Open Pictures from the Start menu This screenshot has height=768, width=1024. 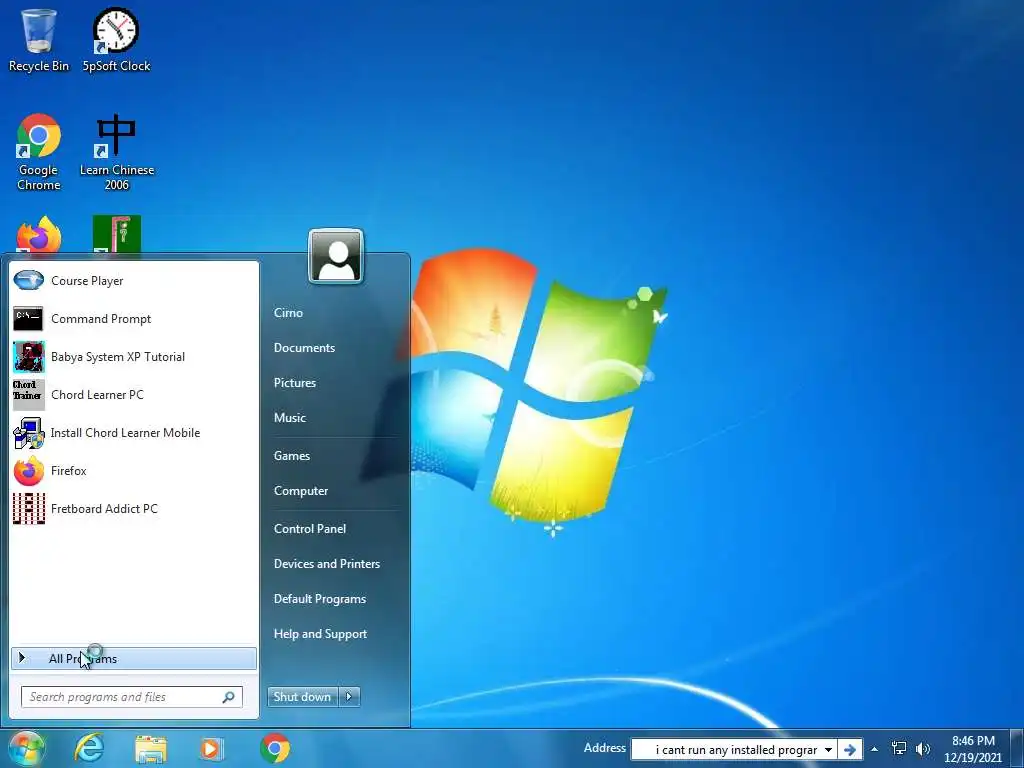click(x=295, y=383)
